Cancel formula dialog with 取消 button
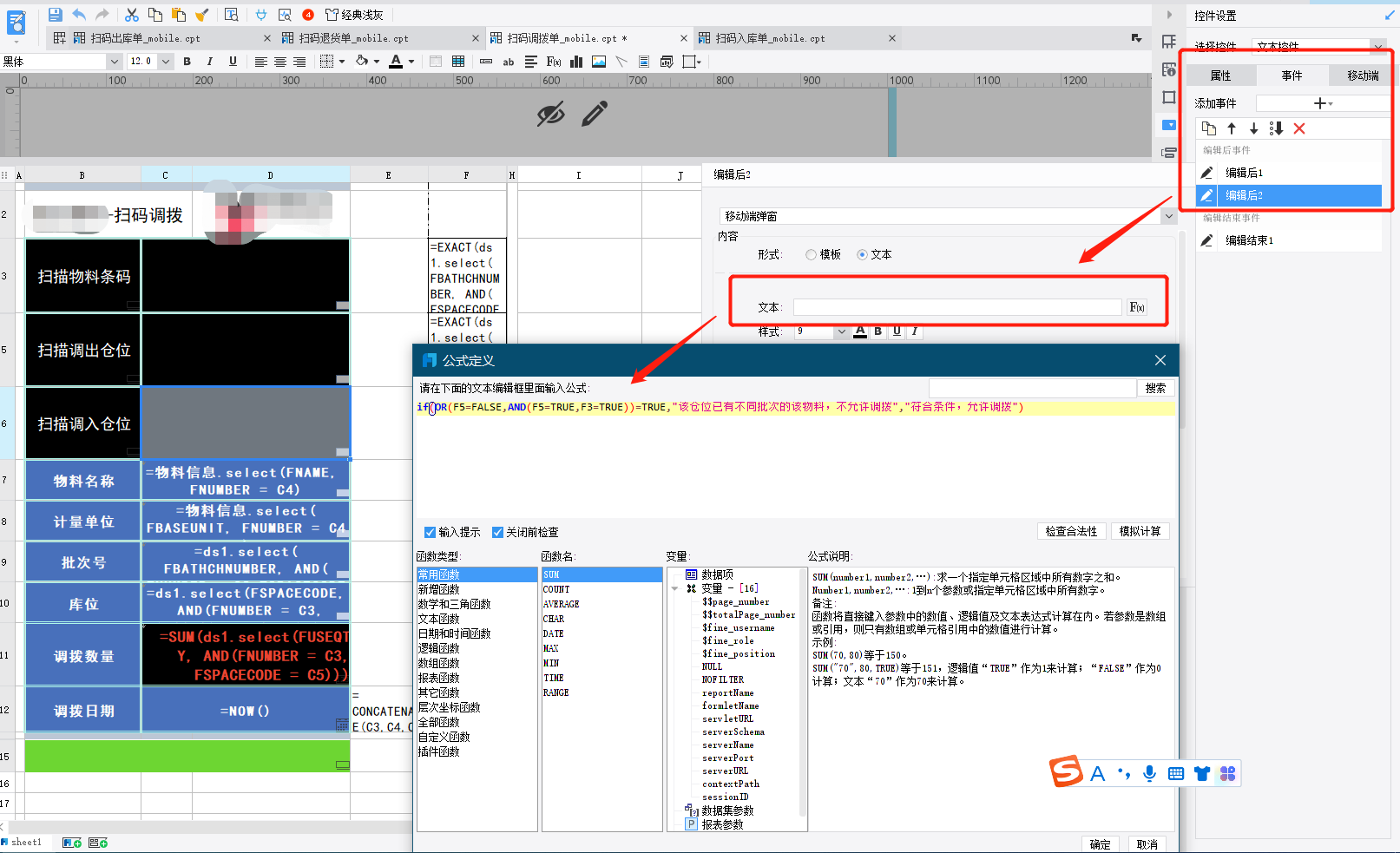 click(1147, 844)
